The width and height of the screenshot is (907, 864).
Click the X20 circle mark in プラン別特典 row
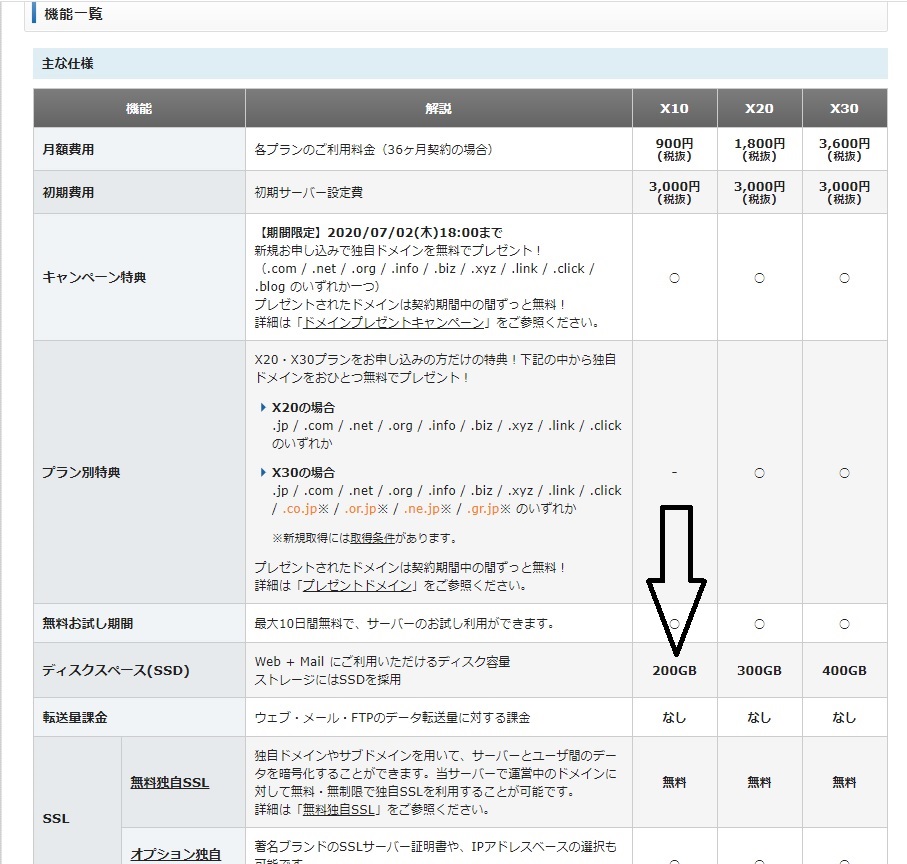pos(759,472)
